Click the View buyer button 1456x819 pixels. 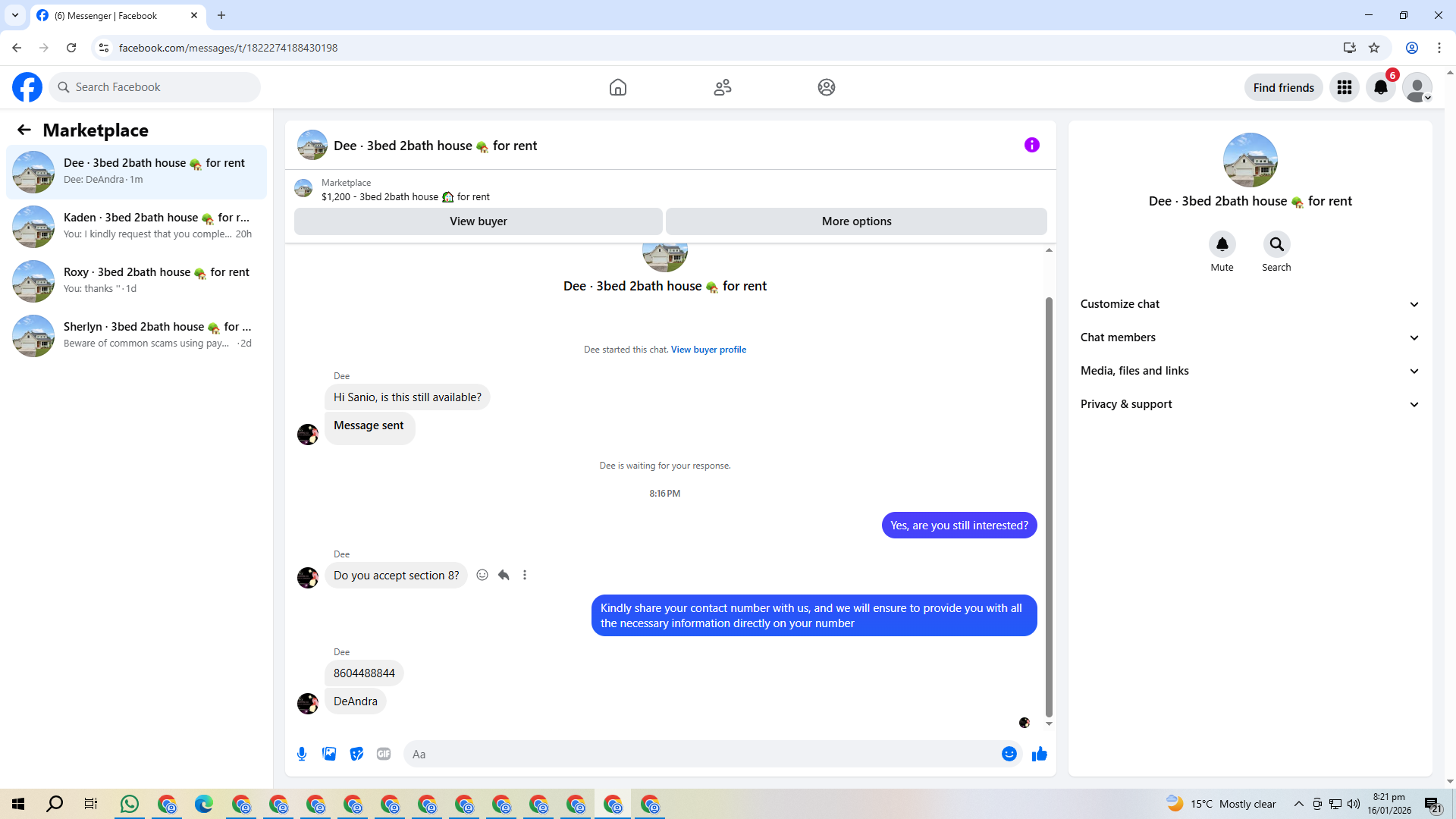click(x=478, y=221)
